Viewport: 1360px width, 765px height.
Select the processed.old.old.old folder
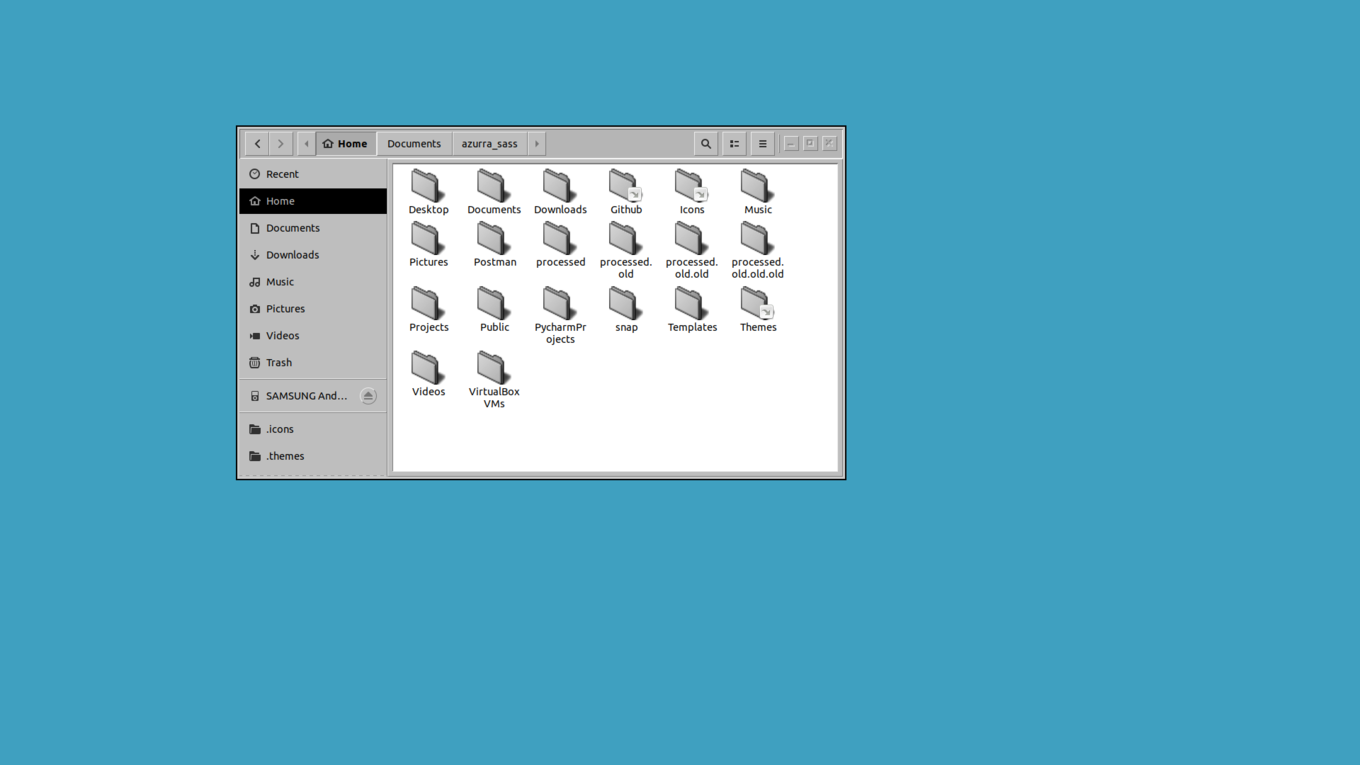pyautogui.click(x=758, y=250)
